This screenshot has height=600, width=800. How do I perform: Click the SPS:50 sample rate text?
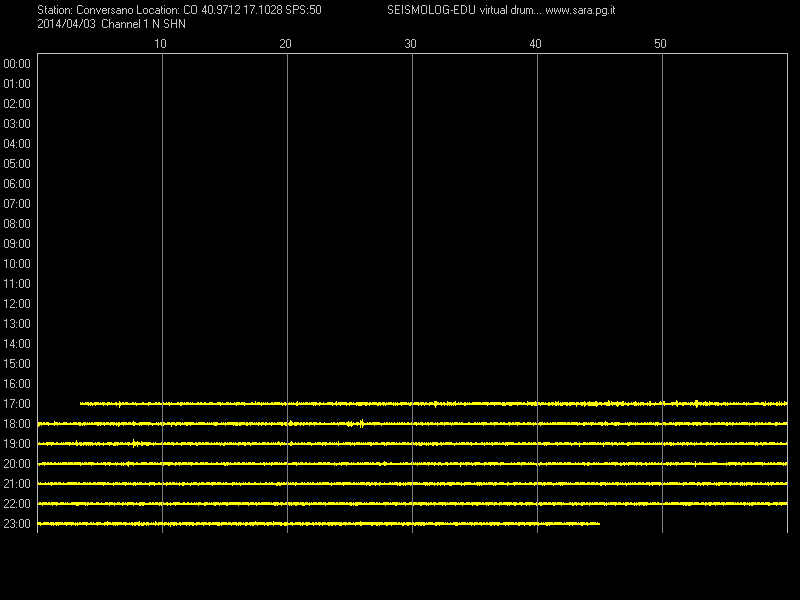tap(304, 10)
